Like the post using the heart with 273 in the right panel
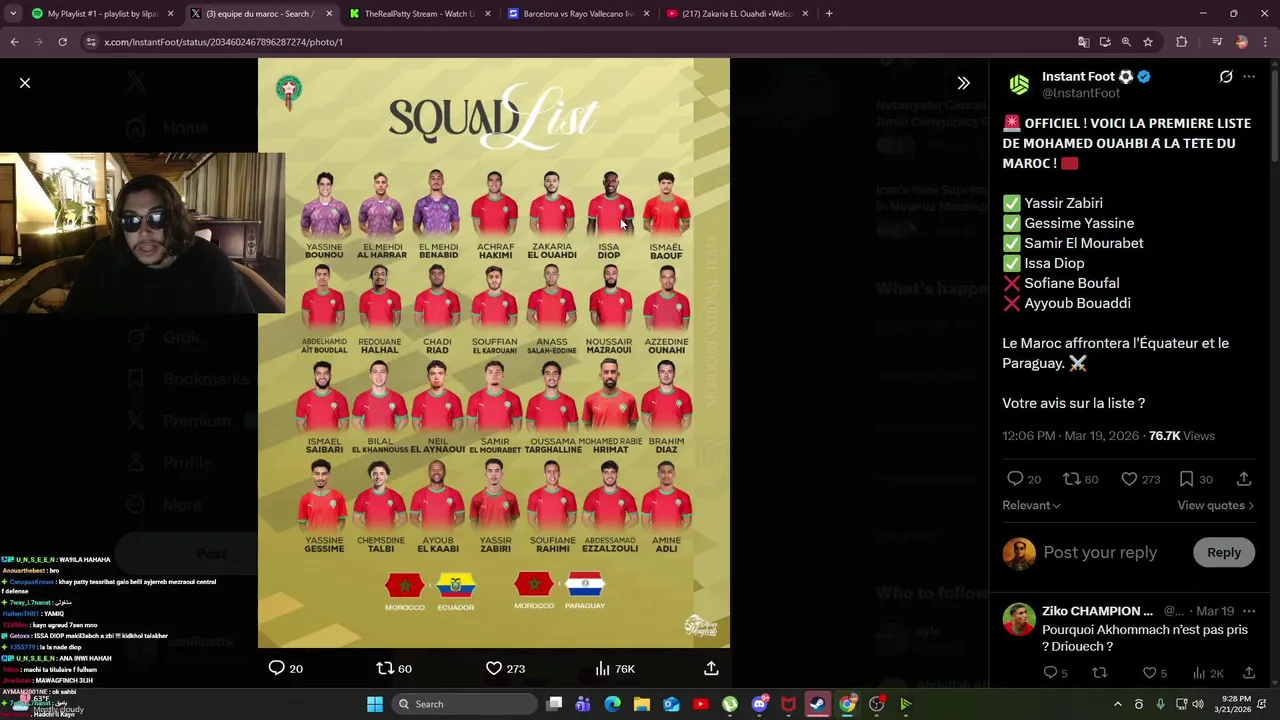The image size is (1280, 720). tap(1129, 479)
